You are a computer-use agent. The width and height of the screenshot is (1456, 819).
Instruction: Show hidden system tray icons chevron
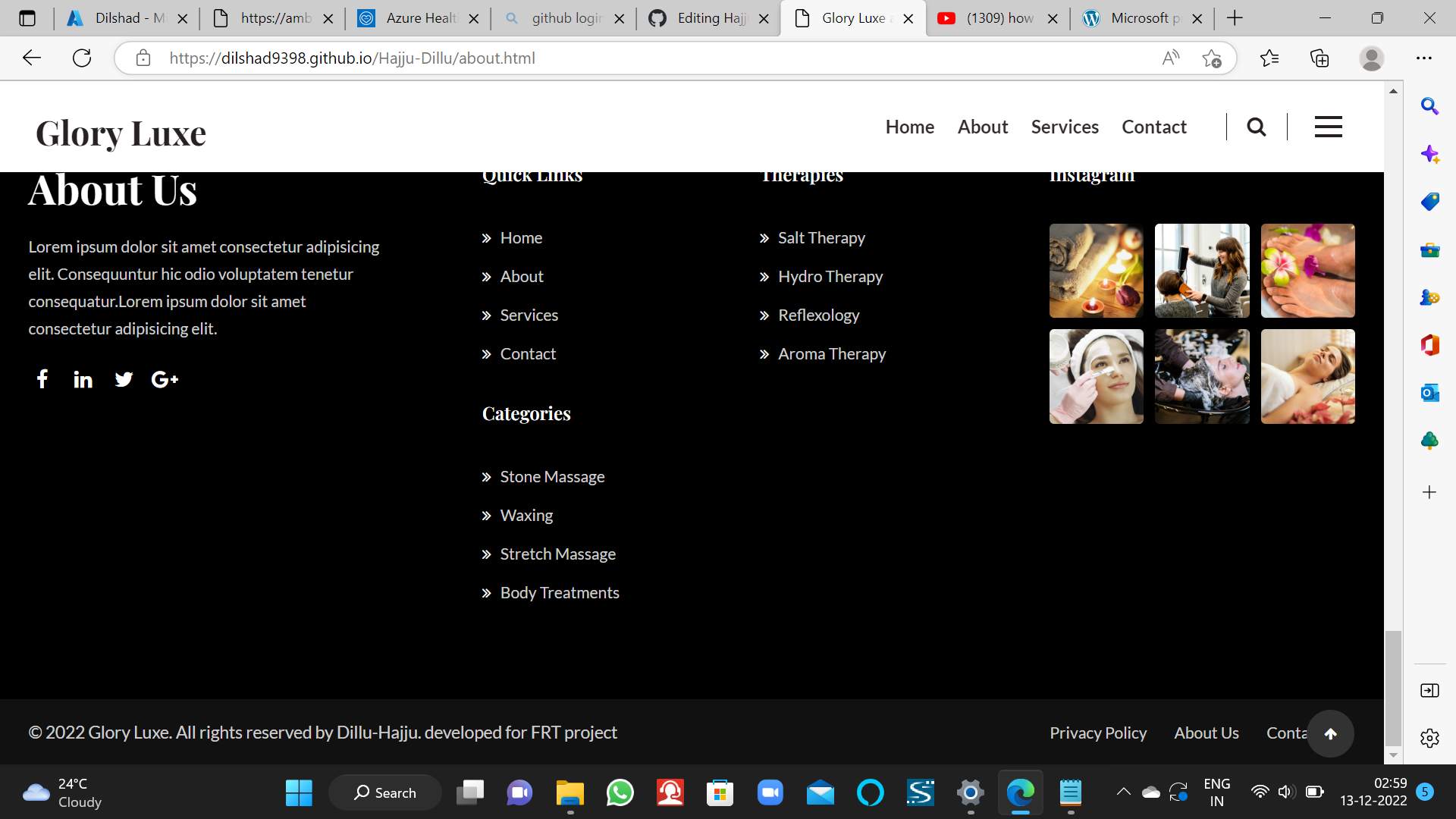point(1123,792)
